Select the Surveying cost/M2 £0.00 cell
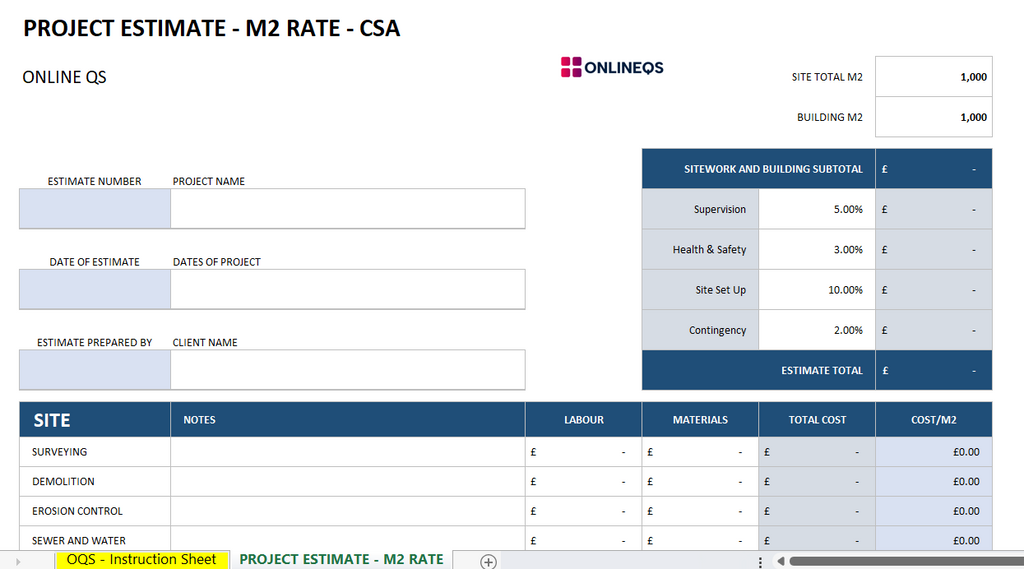Screen dimensions: 1024x569 pos(934,452)
